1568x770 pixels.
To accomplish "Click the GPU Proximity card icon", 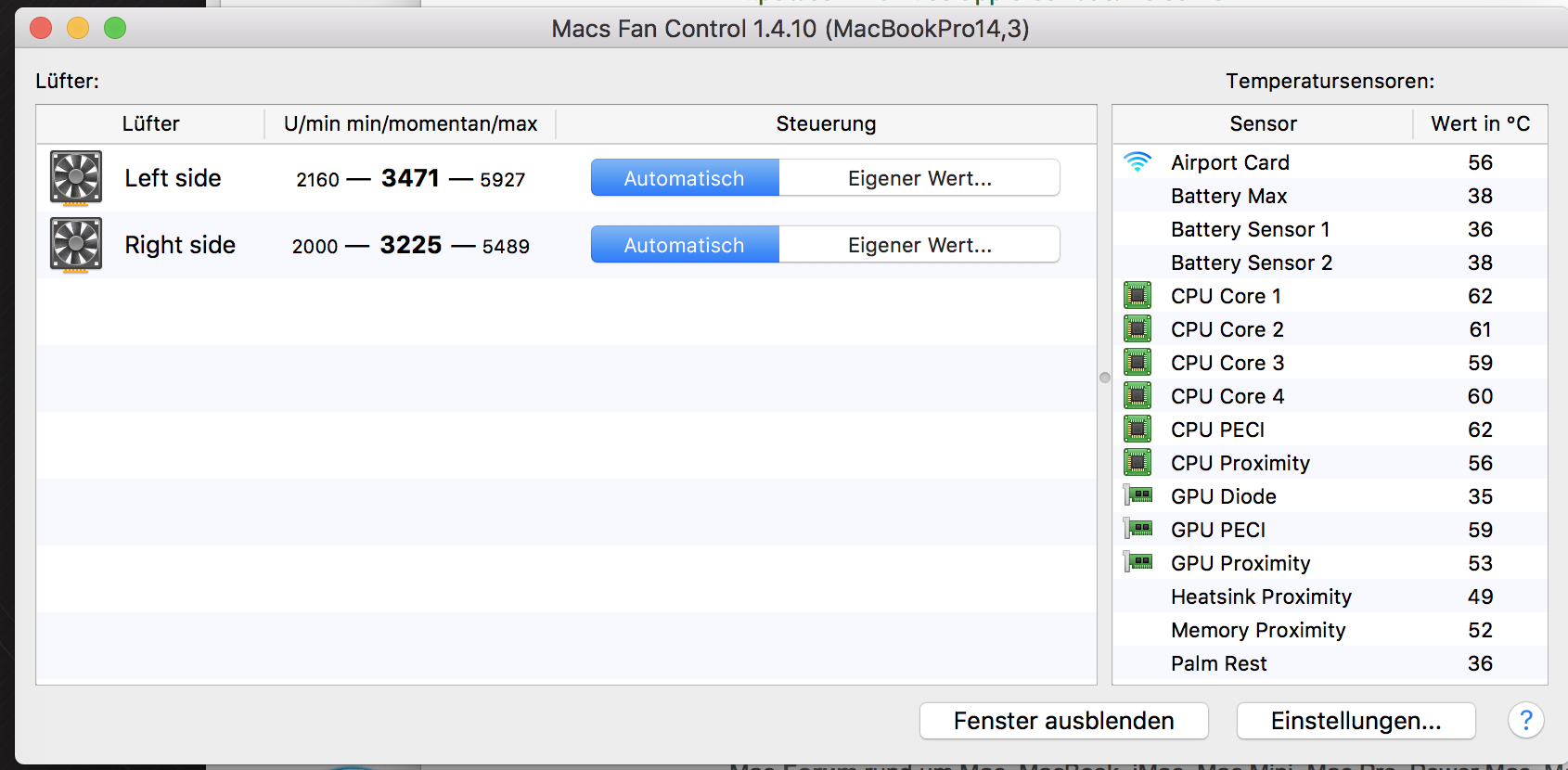I will click(1138, 562).
